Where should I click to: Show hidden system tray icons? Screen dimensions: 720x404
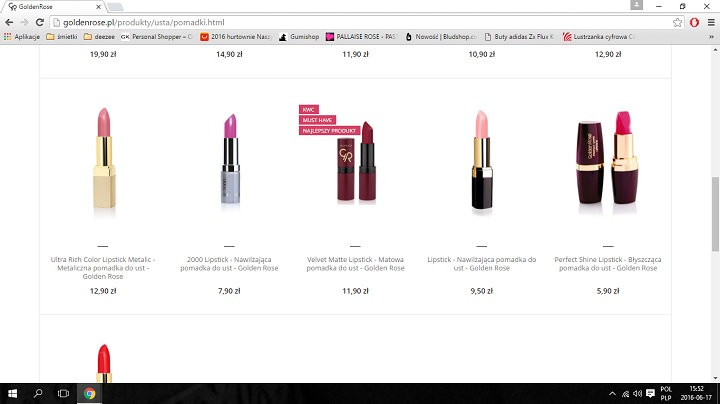point(612,393)
